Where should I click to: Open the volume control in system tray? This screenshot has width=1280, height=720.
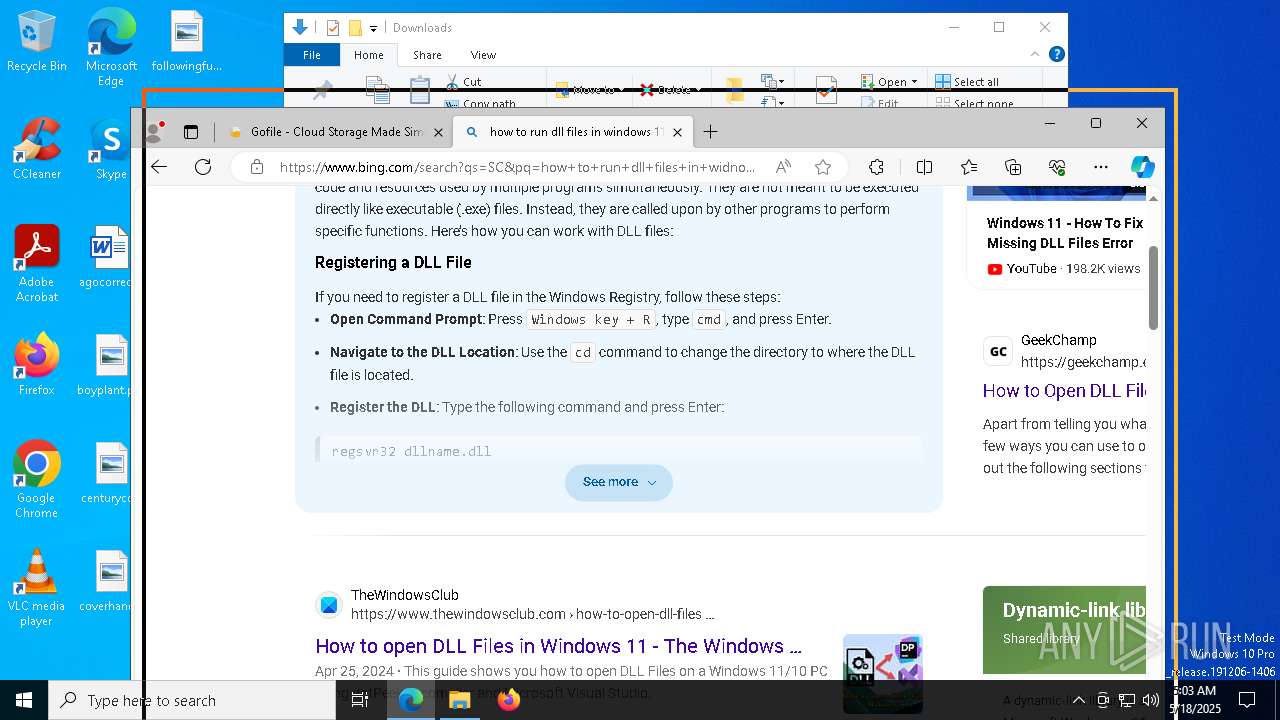tap(1151, 700)
